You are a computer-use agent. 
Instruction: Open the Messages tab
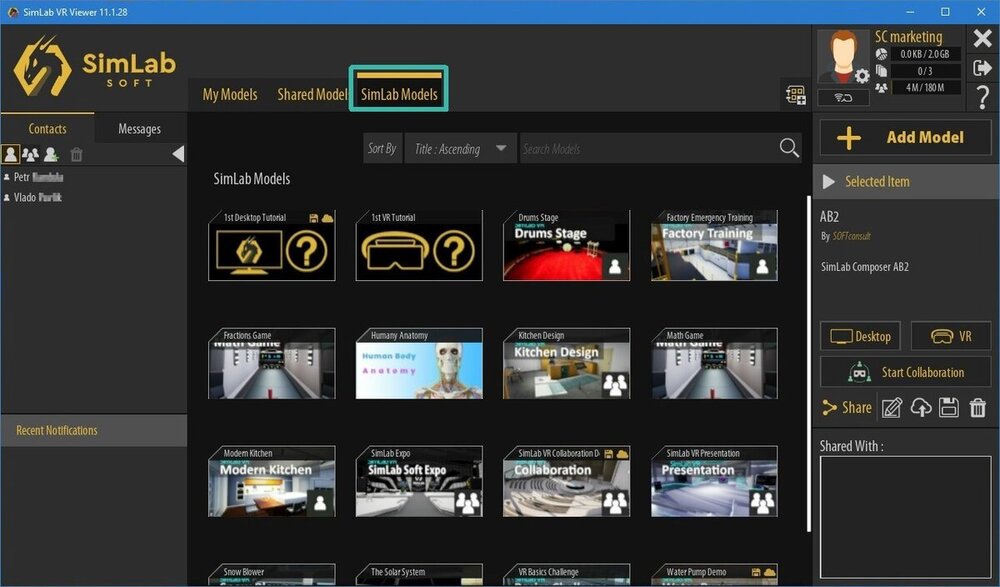click(x=139, y=128)
